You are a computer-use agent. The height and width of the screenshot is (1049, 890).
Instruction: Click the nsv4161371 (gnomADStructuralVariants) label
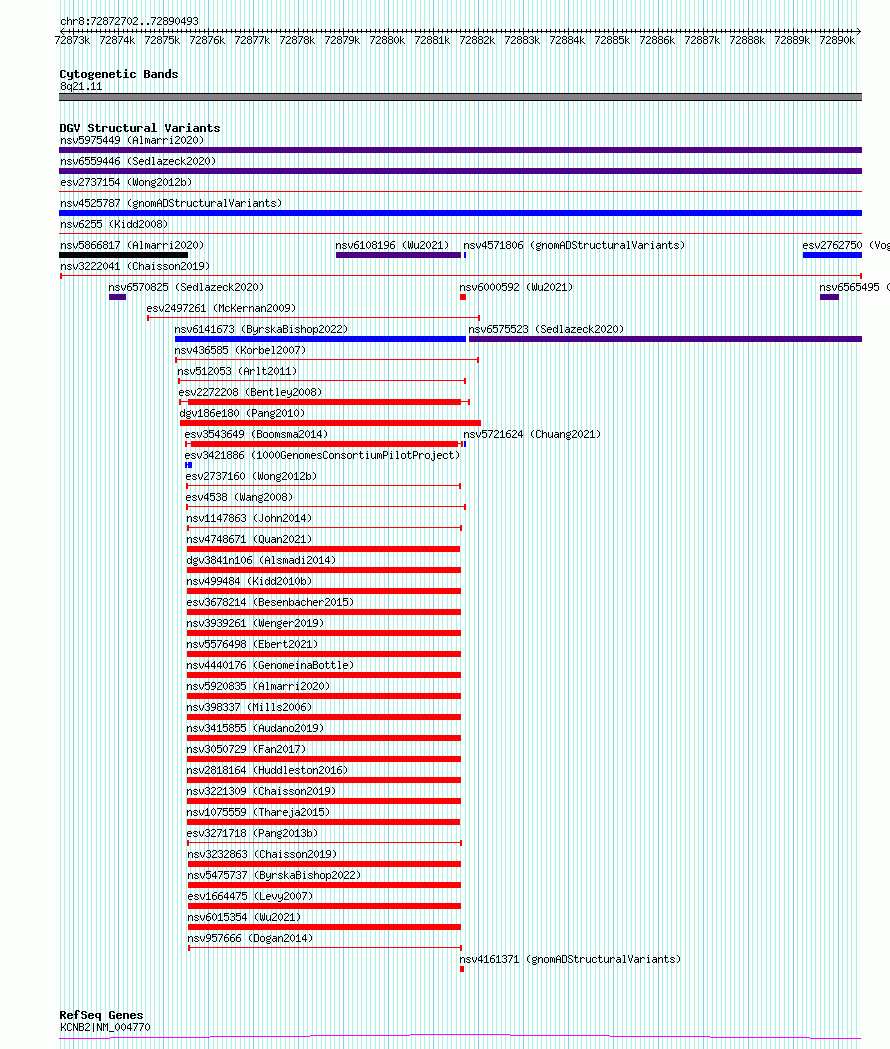(x=570, y=959)
